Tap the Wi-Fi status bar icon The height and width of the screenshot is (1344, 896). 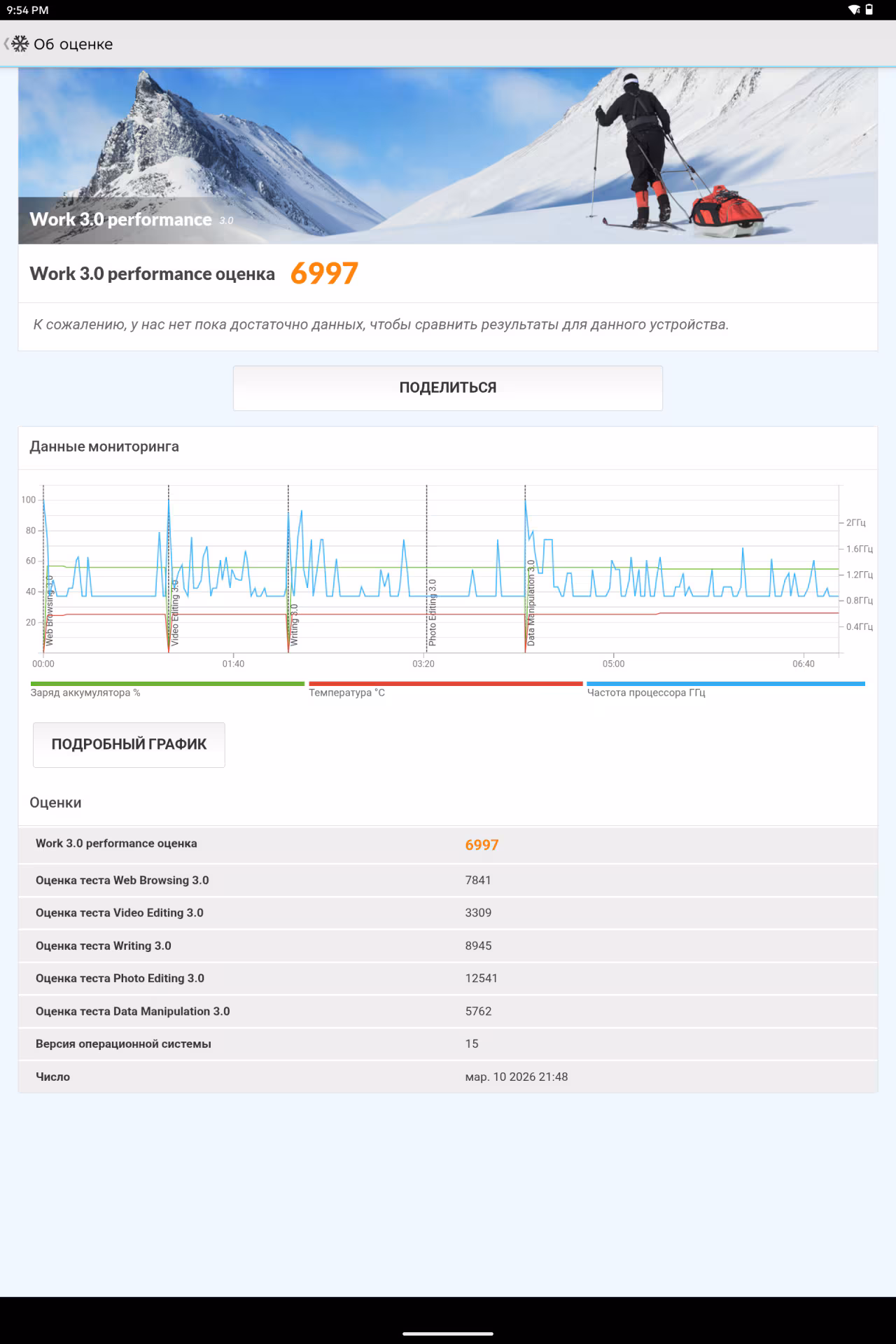pos(853,10)
